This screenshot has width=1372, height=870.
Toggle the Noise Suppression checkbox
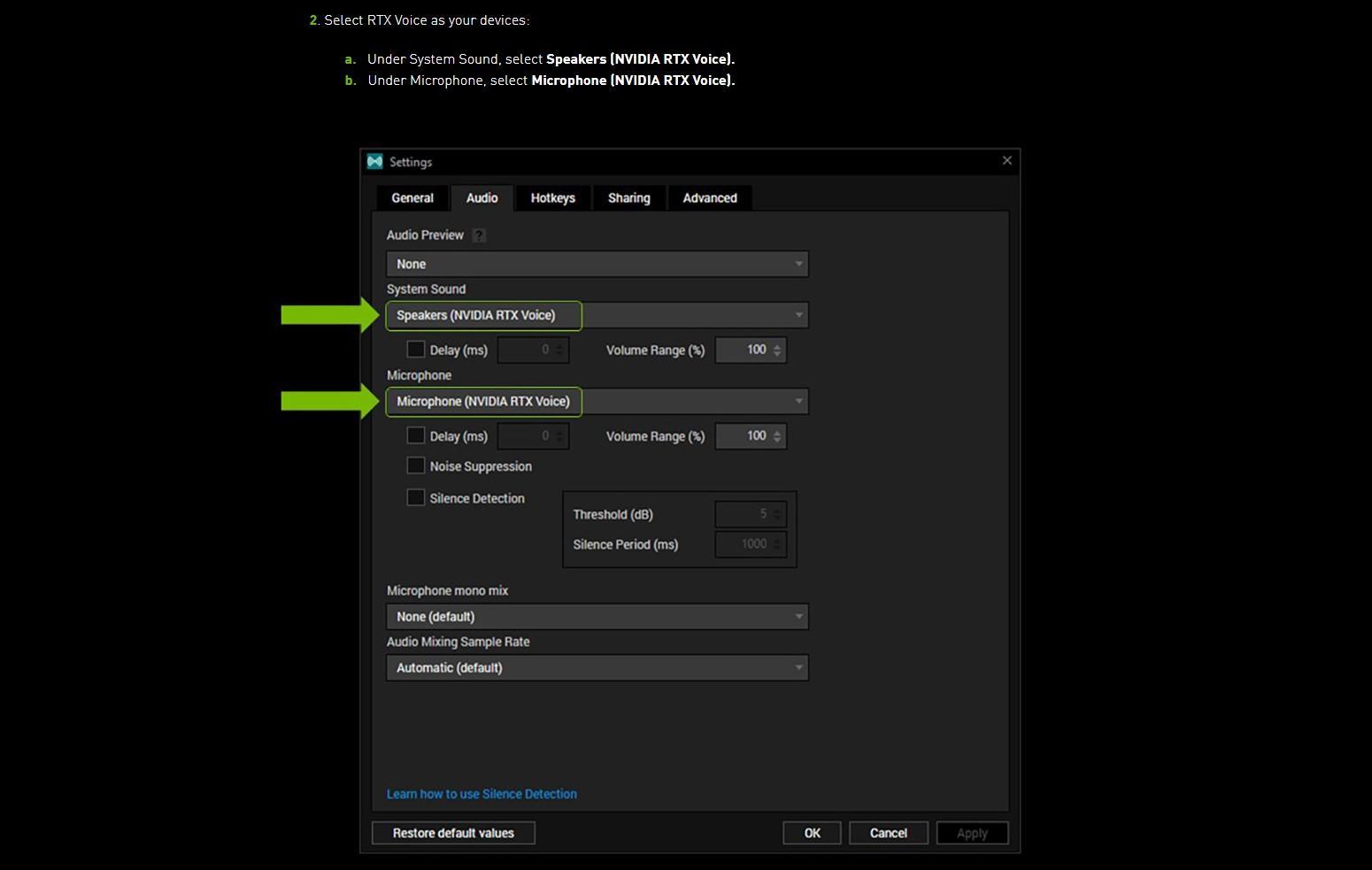point(415,466)
